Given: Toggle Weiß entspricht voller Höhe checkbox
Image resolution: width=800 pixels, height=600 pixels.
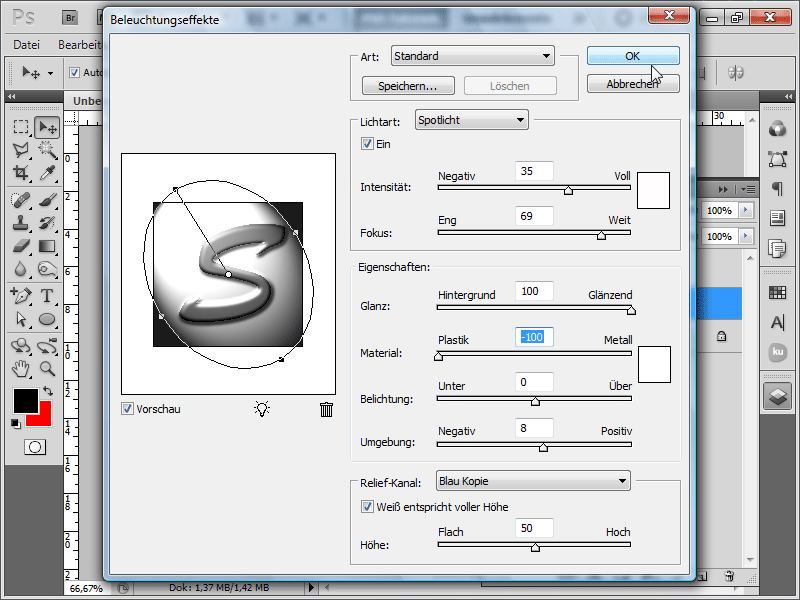Looking at the screenshot, I should pos(367,507).
